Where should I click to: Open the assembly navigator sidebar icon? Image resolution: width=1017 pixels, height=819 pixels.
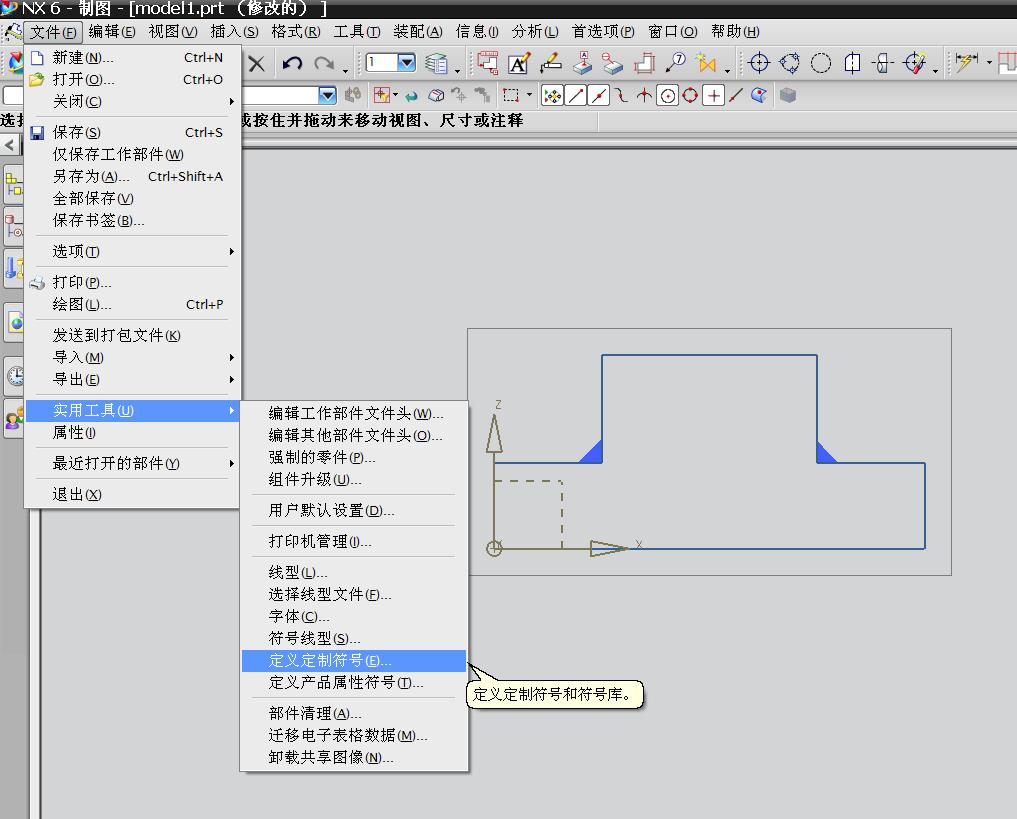(x=14, y=185)
